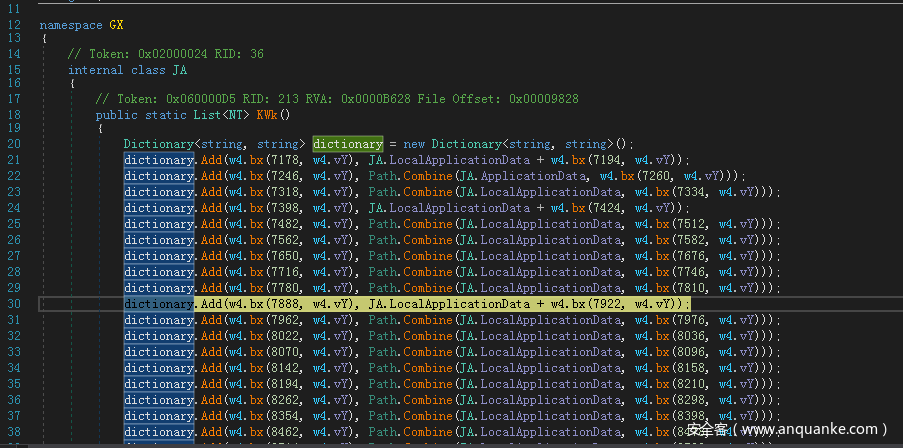Click the number 7888 on the highlighted line
The width and height of the screenshot is (903, 448).
click(x=285, y=303)
